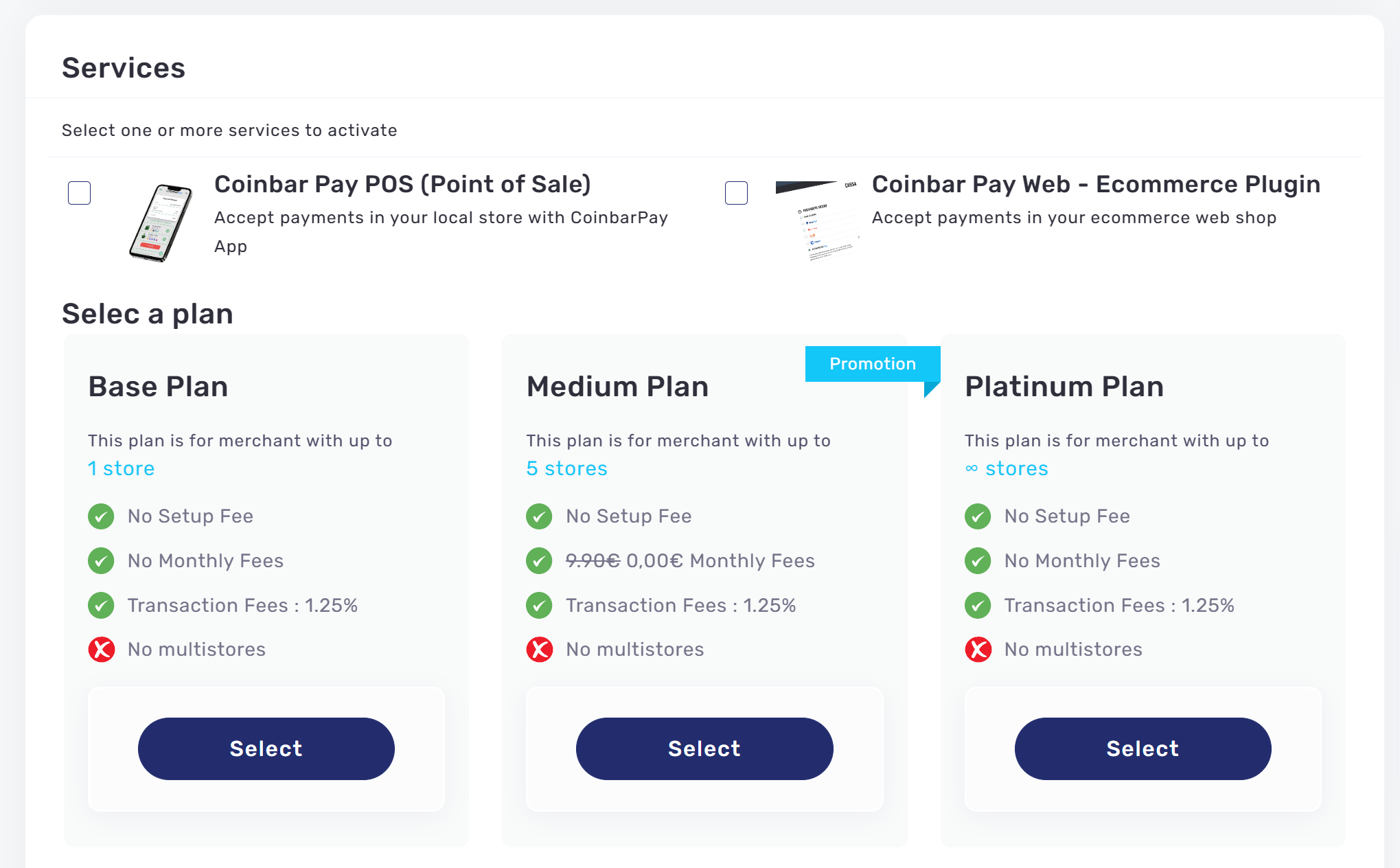Click Medium Plan's green Monthly Fees checkmark
This screenshot has width=1400, height=868.
(539, 561)
